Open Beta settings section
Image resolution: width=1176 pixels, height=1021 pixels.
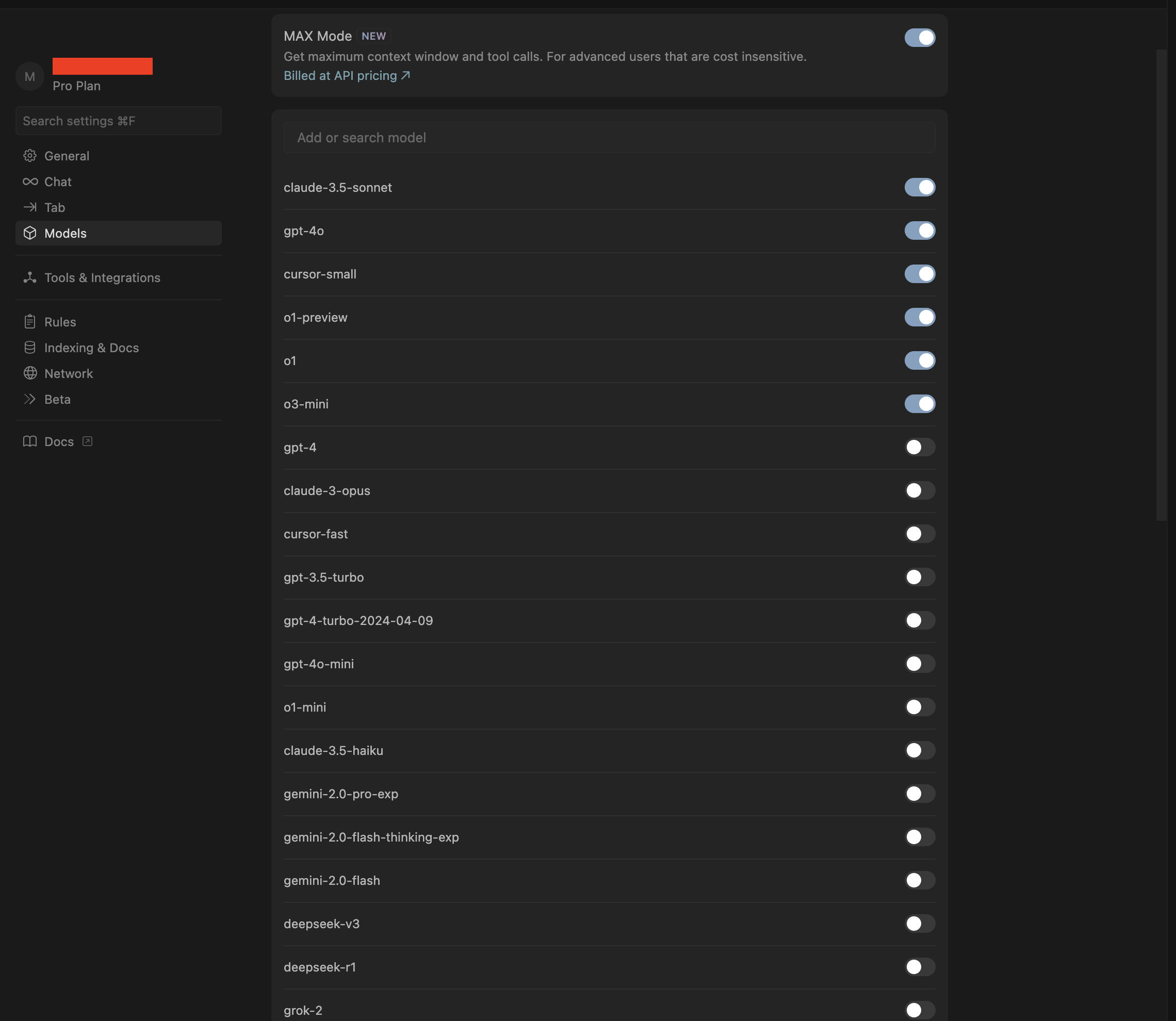tap(119, 399)
